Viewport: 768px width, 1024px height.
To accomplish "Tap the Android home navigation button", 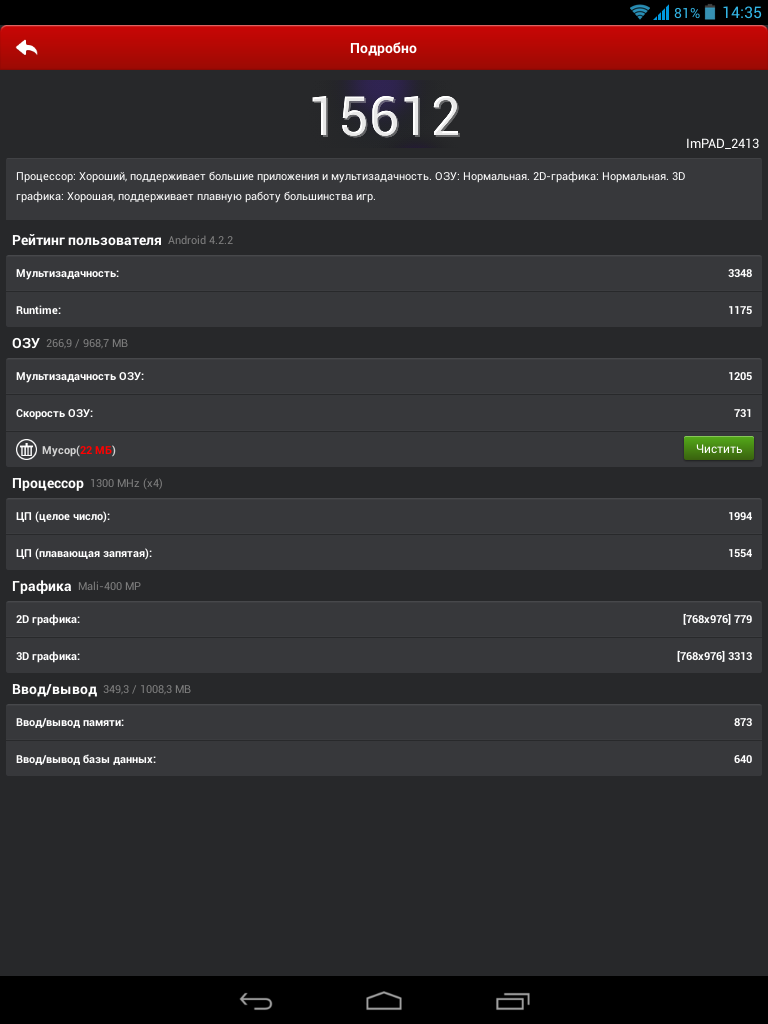I will [384, 1000].
